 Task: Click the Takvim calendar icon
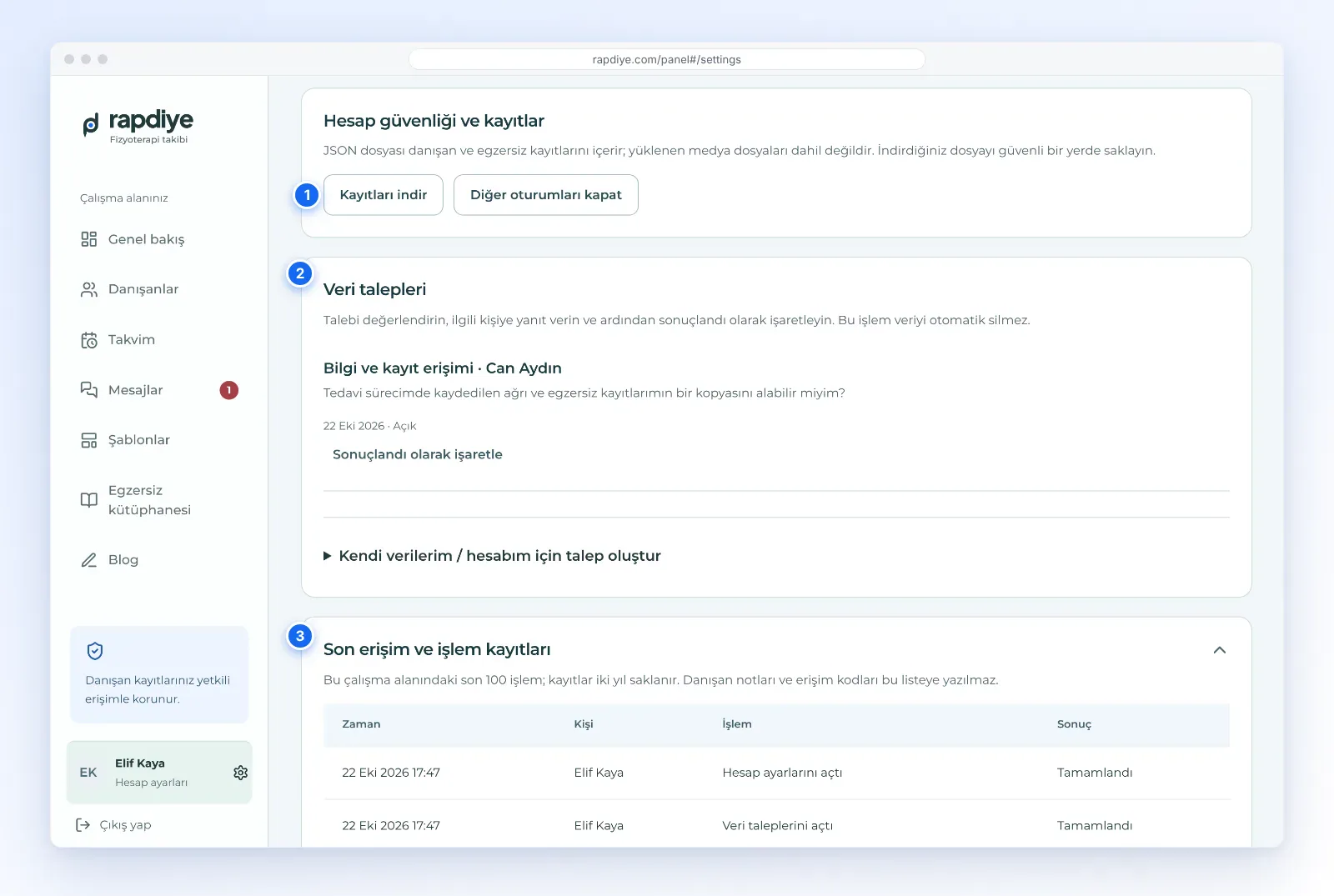89,340
